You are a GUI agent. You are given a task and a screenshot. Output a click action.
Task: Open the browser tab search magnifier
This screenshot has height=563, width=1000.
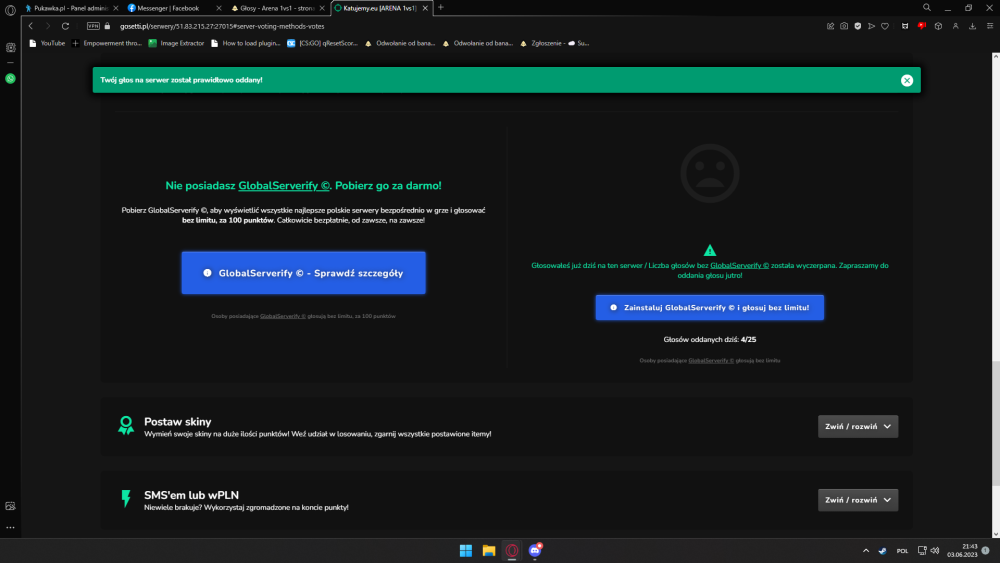point(927,8)
